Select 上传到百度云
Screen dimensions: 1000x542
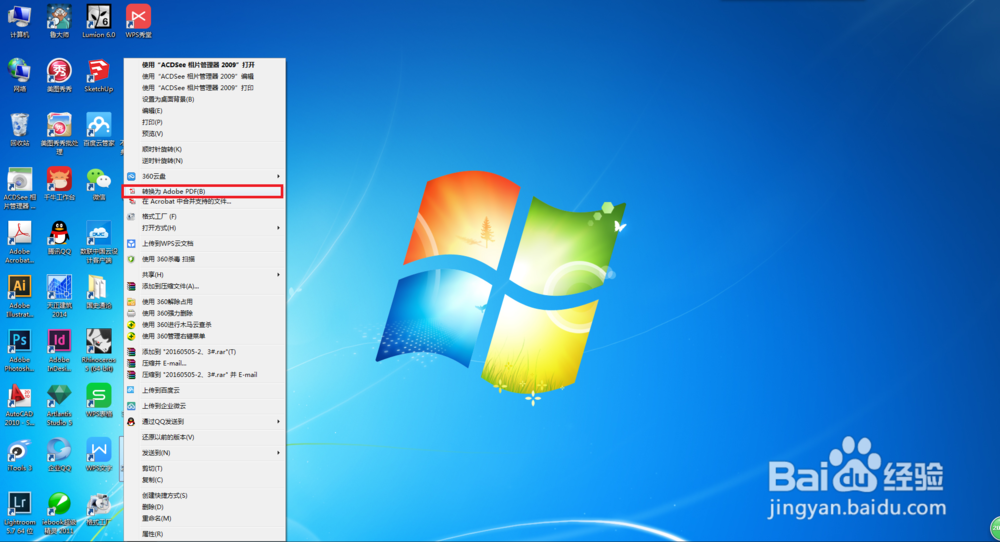(x=204, y=390)
